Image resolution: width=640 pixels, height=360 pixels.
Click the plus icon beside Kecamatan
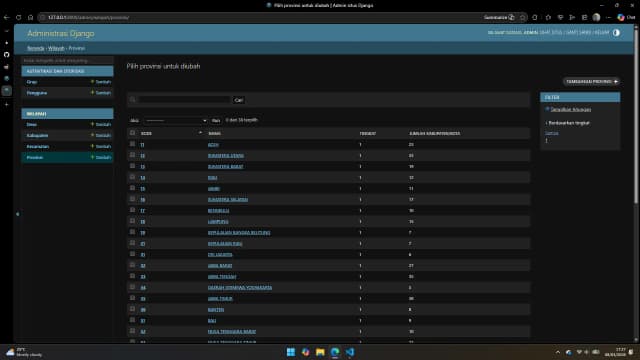click(92, 146)
